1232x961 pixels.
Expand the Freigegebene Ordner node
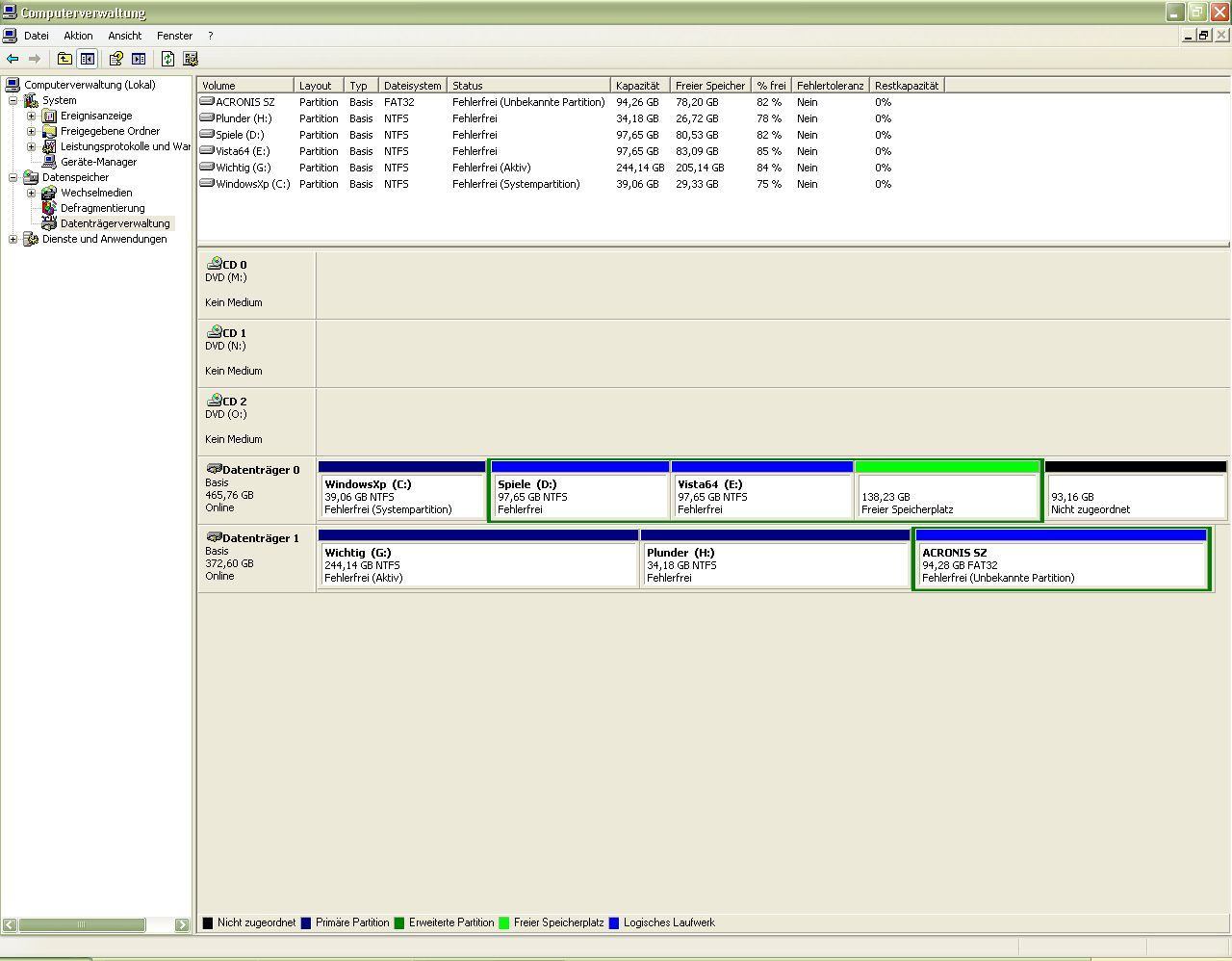coord(31,131)
